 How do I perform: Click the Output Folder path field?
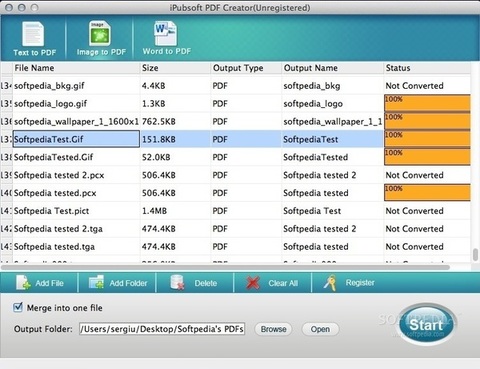pyautogui.click(x=162, y=329)
